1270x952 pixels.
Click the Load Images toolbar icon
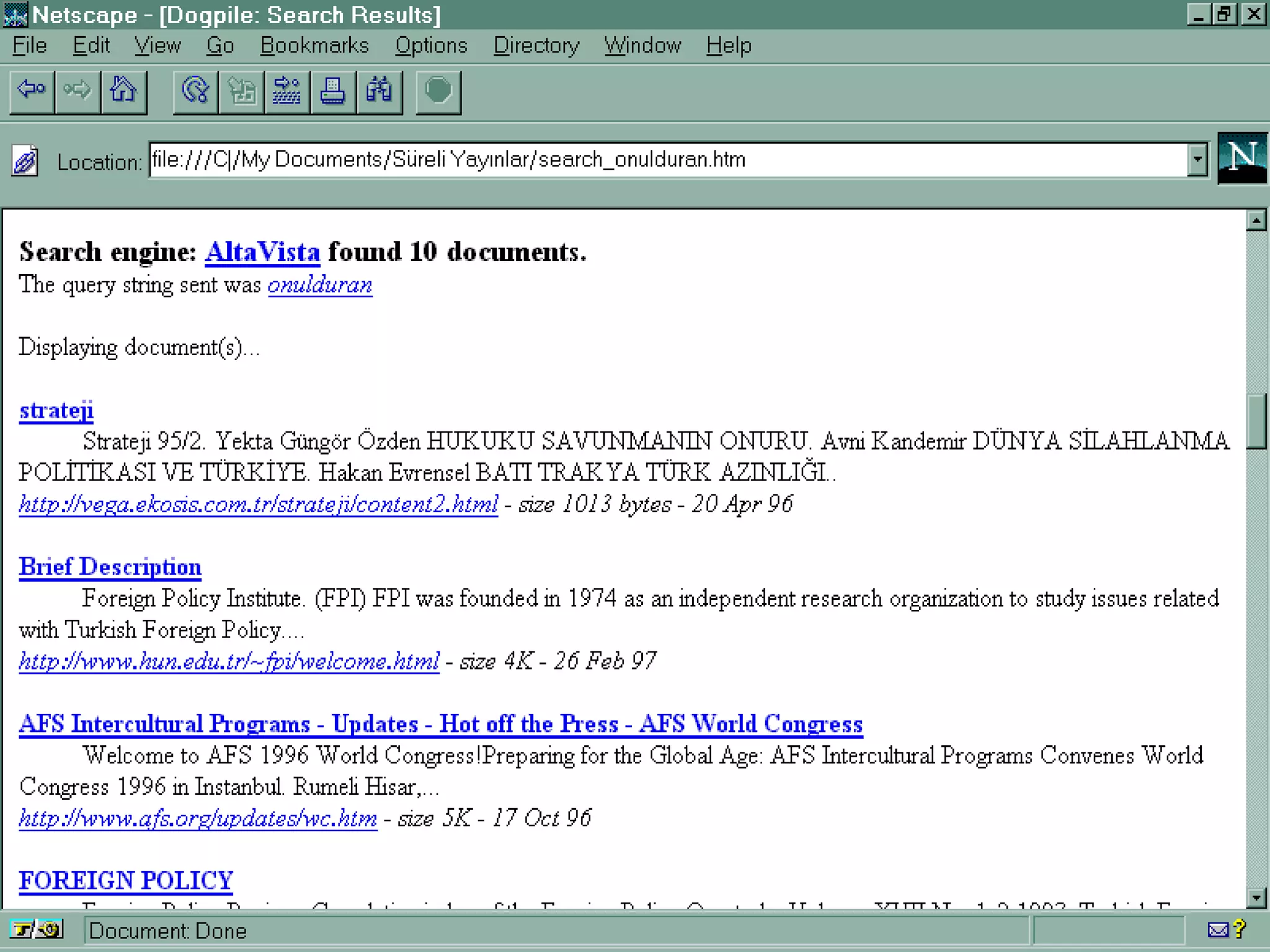click(241, 92)
